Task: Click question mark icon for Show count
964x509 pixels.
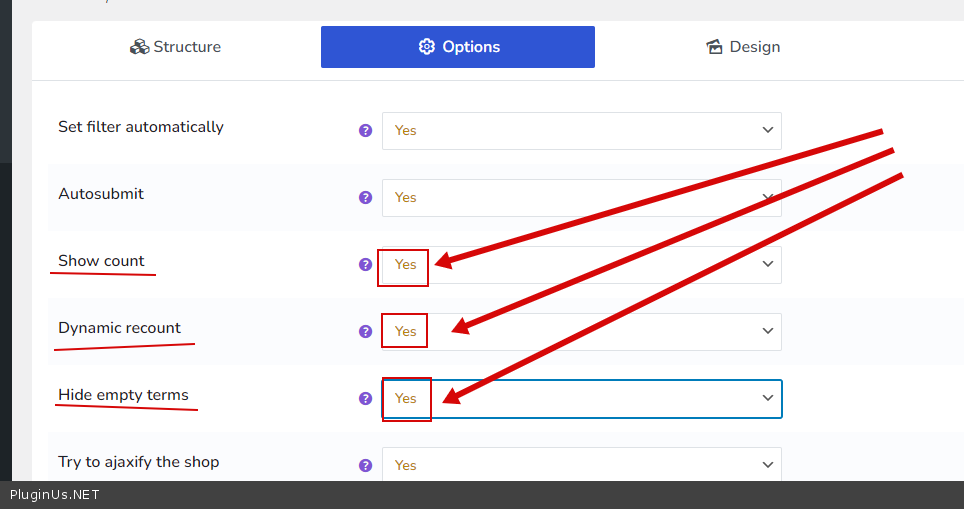Action: (x=365, y=264)
